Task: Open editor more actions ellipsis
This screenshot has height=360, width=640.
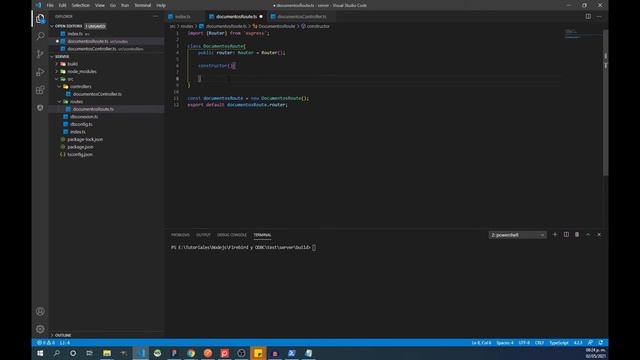Action: coord(599,16)
